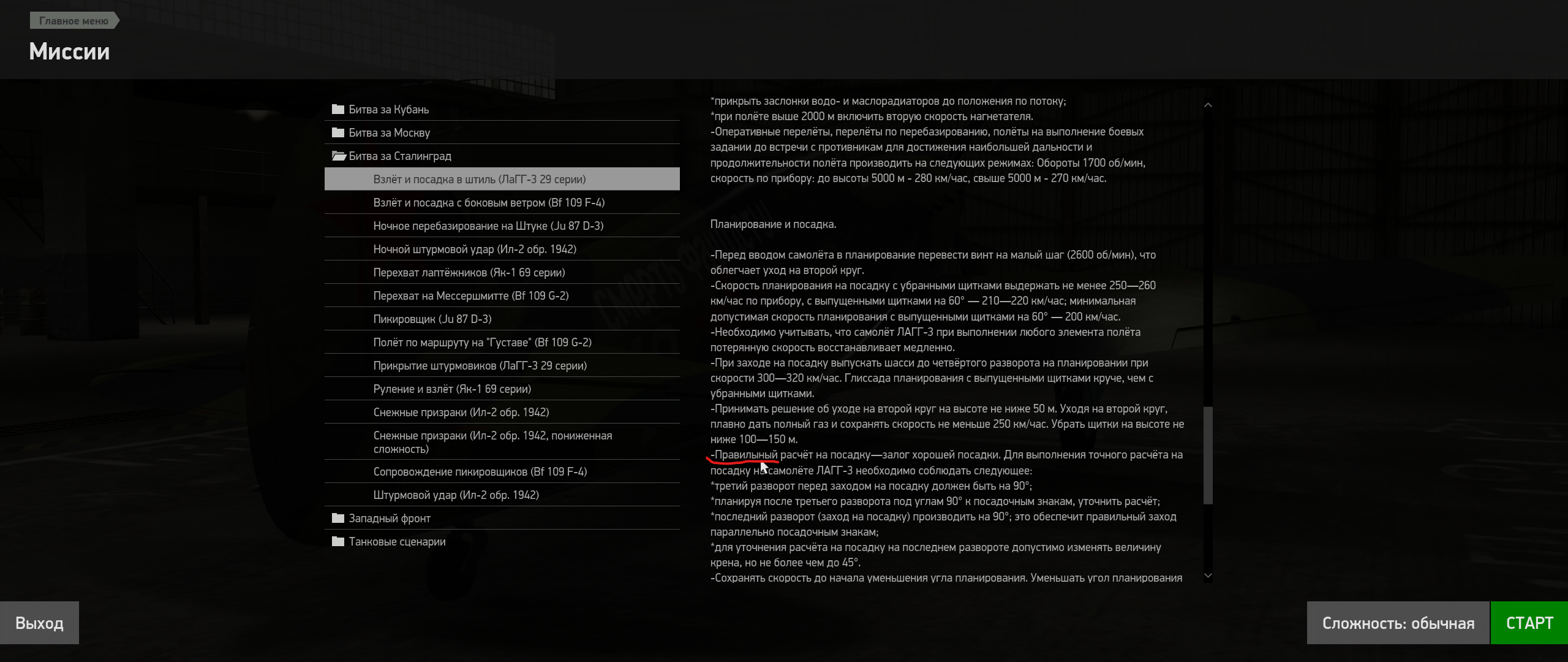Change difficulty with Сложность: обычная button

pyautogui.click(x=1398, y=623)
